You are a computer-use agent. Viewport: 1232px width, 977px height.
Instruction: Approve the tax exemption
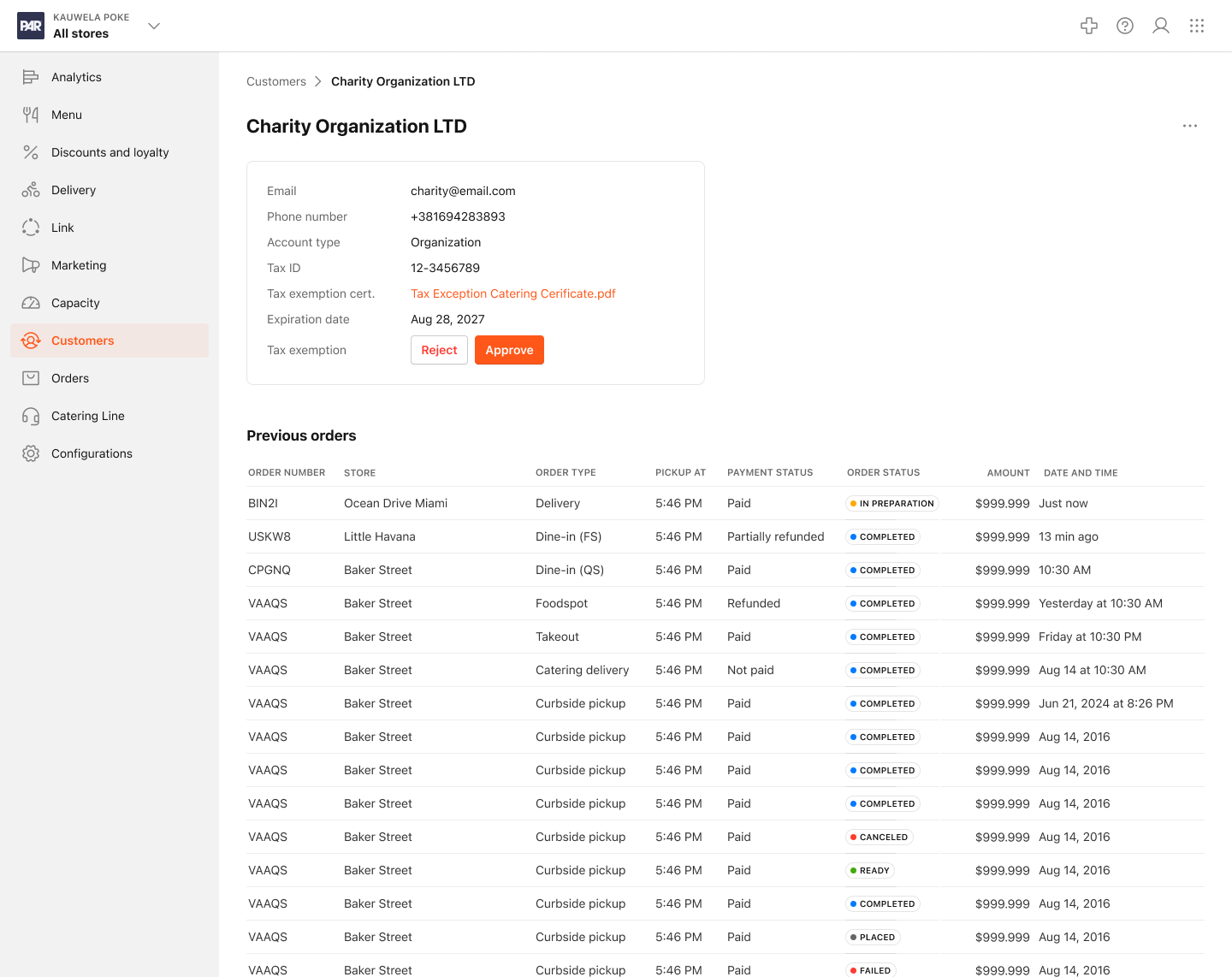509,350
